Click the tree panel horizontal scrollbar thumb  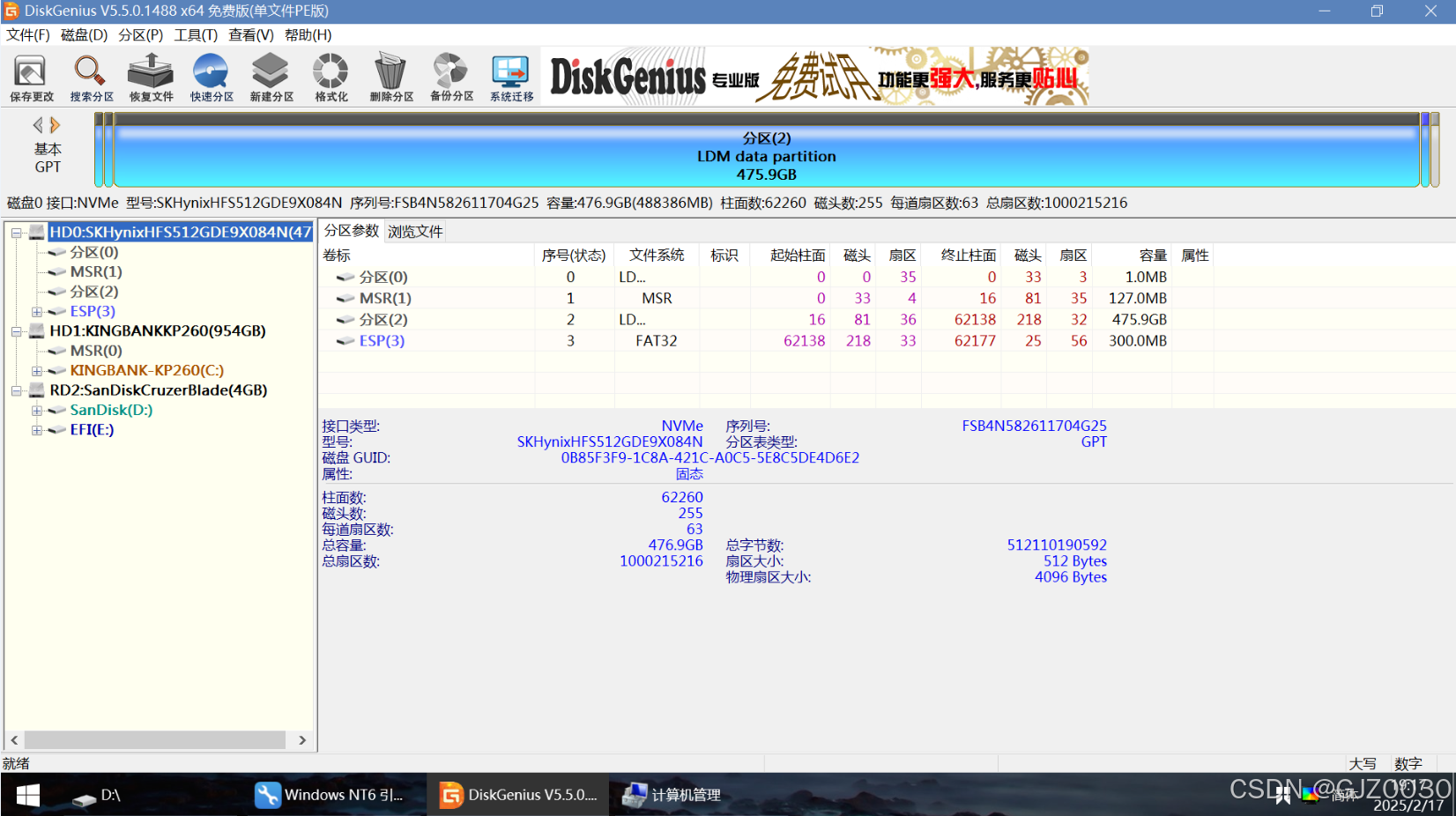pos(154,740)
